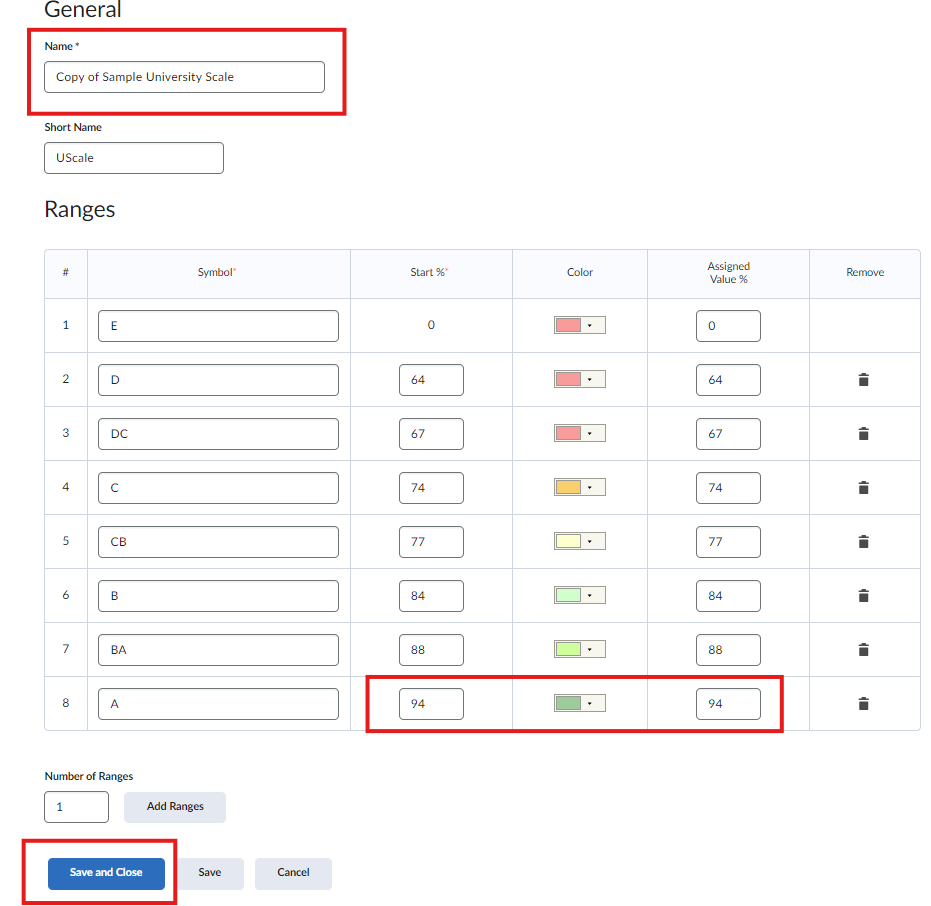The image size is (931, 906).
Task: Delete the C range row
Action: coord(863,487)
